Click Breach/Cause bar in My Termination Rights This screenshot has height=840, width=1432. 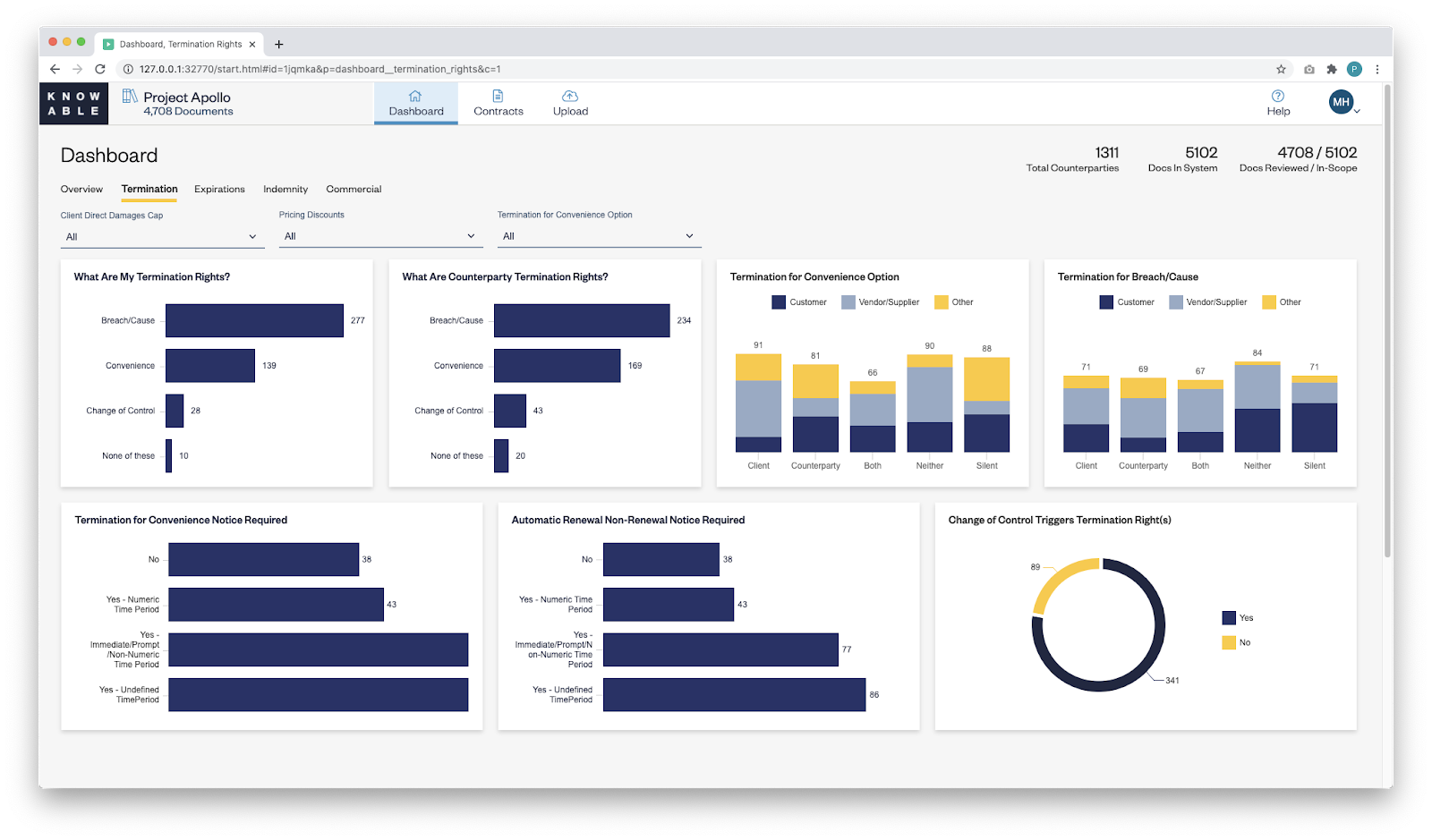click(254, 320)
